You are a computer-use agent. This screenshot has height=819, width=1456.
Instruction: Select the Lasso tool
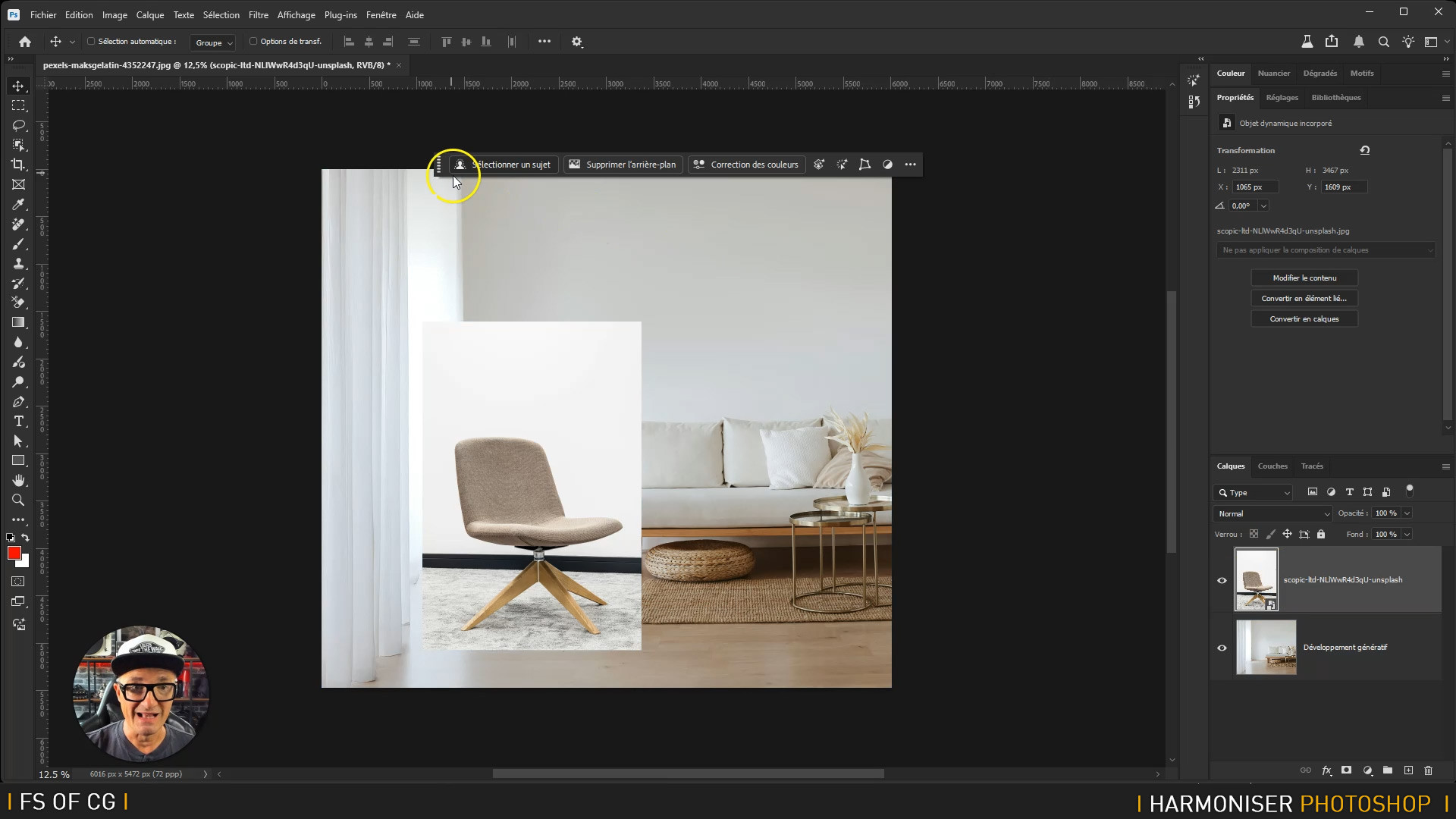18,125
